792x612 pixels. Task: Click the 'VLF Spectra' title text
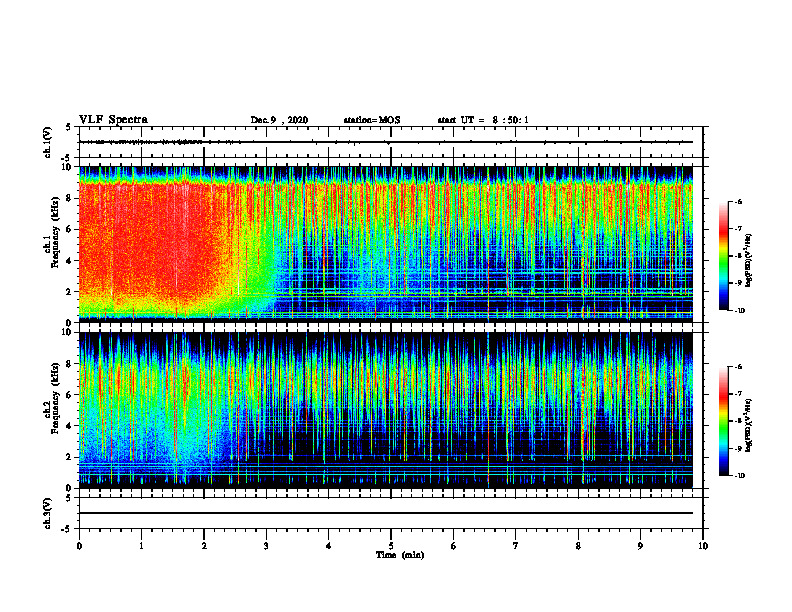pos(113,120)
